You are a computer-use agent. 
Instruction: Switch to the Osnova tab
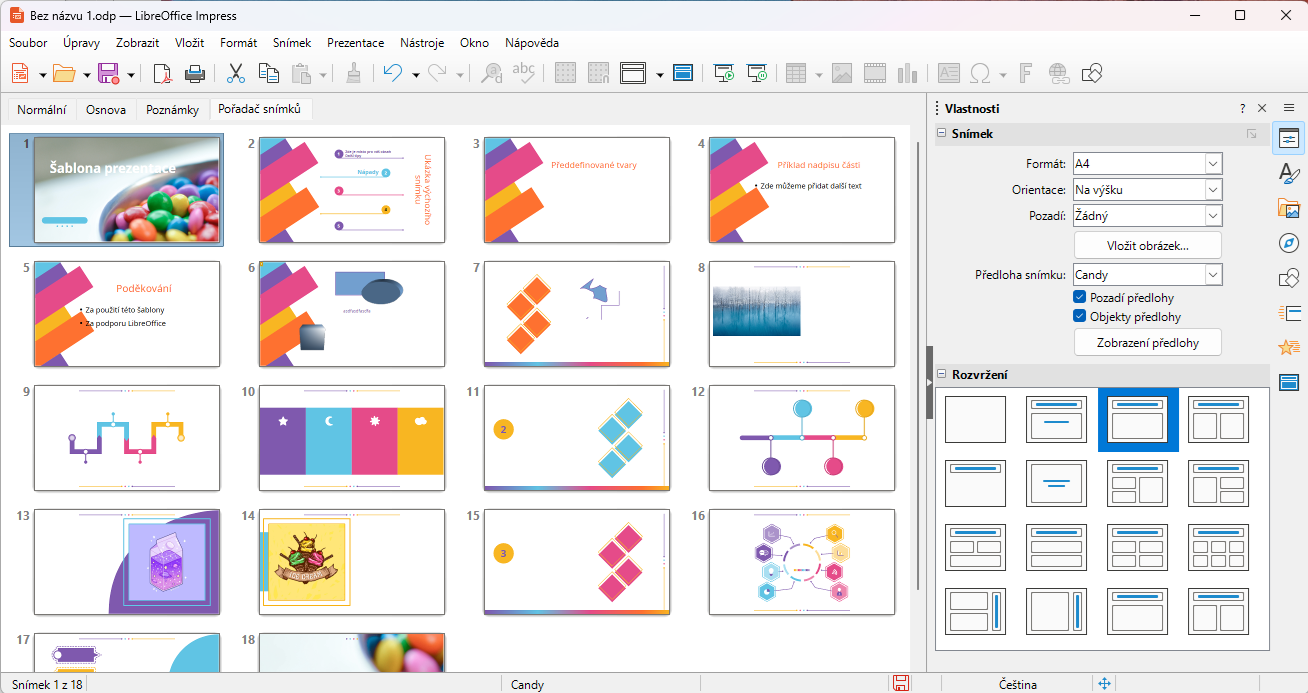106,110
